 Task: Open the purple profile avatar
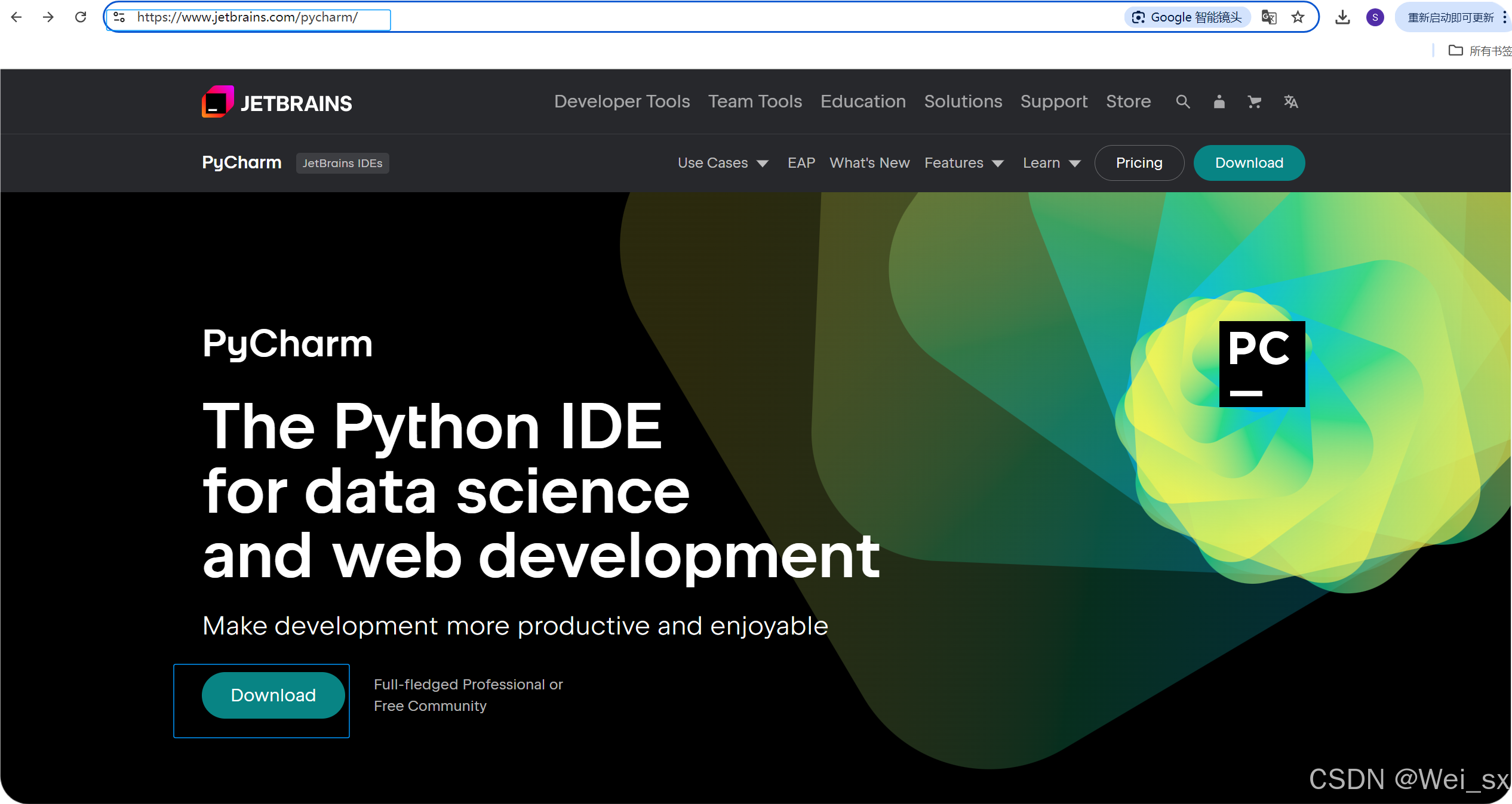(x=1375, y=17)
